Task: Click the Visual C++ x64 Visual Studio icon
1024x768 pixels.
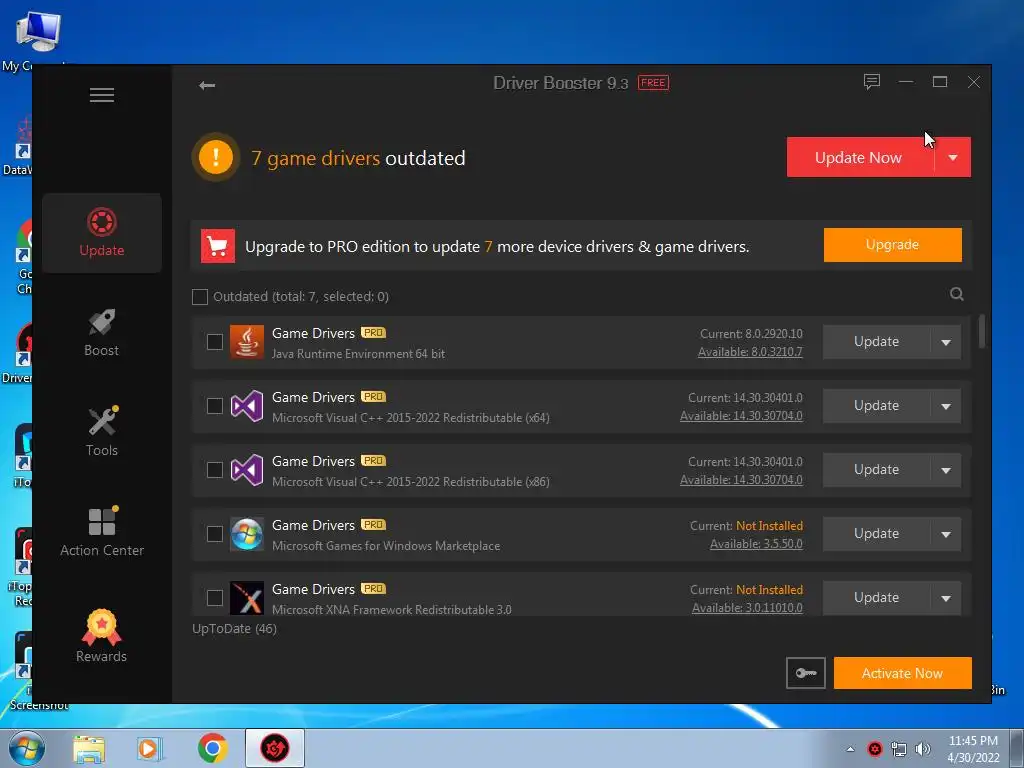Action: pos(247,406)
